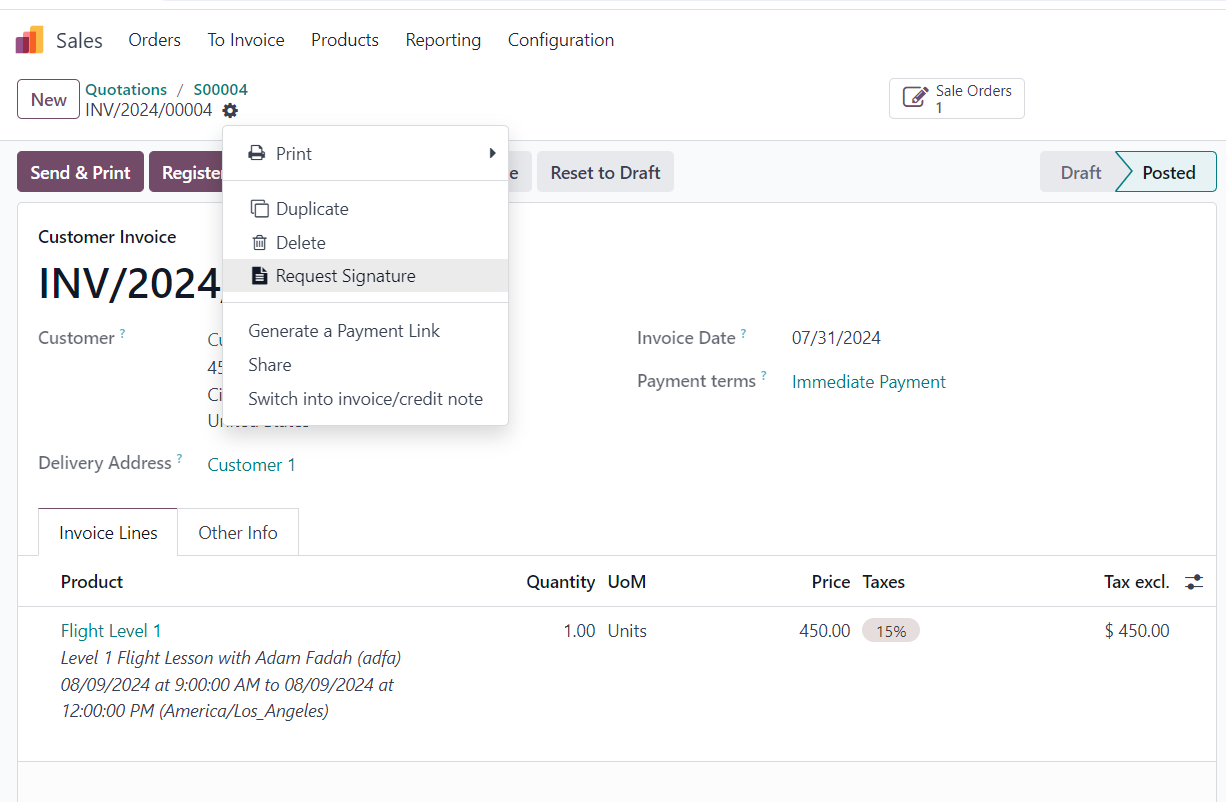This screenshot has width=1226, height=802.
Task: Open the Customer 1 delivery address link
Action: tap(251, 465)
